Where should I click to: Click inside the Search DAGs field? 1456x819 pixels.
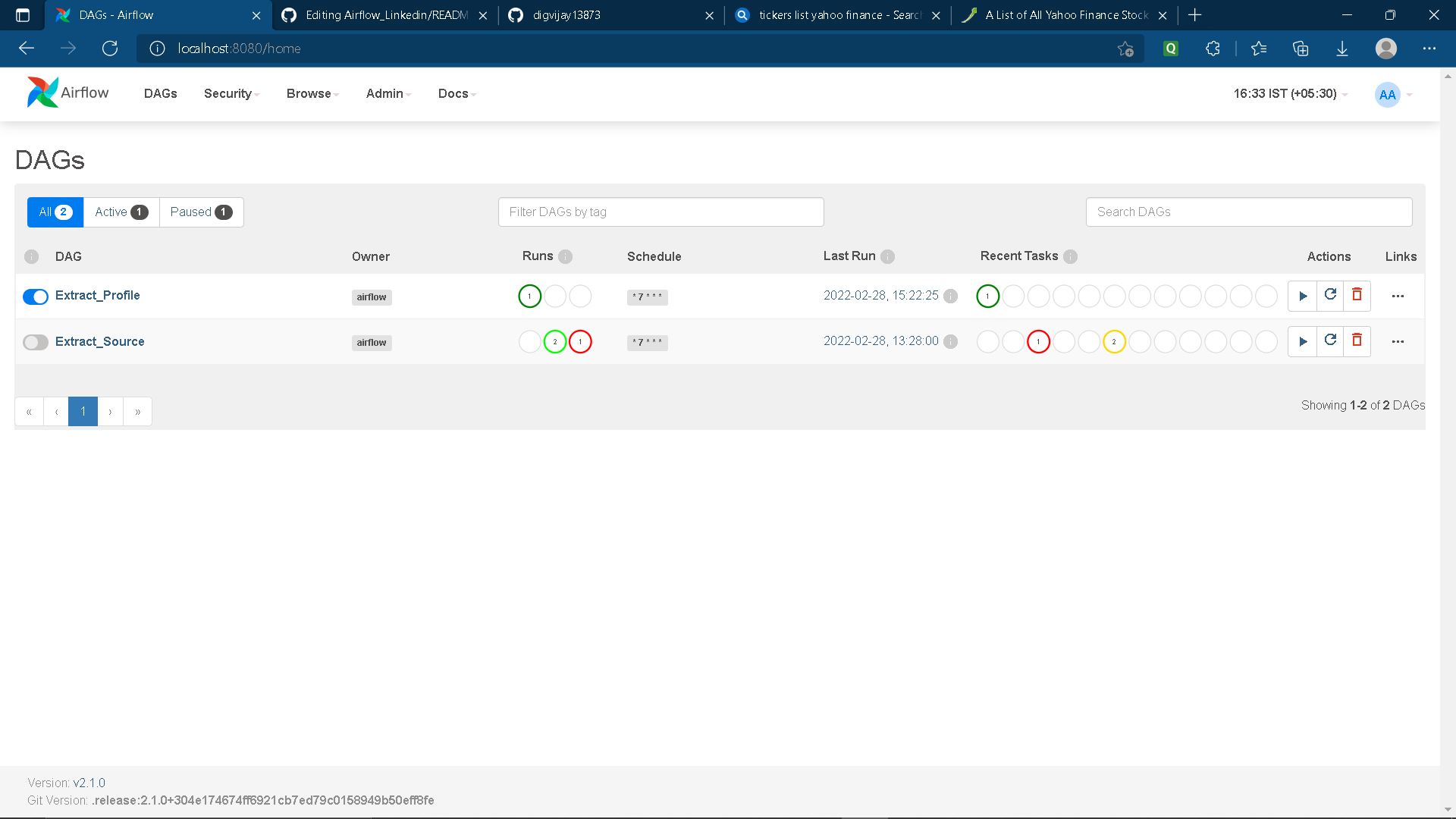point(1248,212)
